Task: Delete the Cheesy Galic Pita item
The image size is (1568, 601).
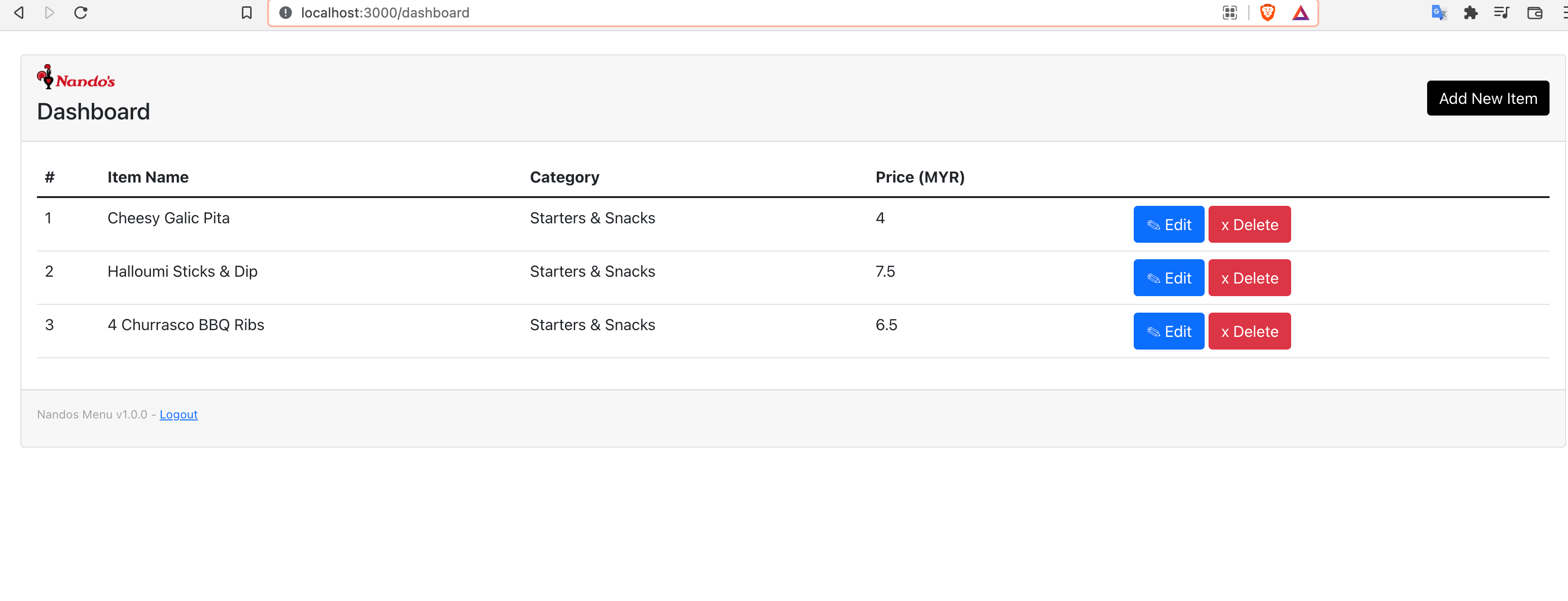Action: [1249, 224]
